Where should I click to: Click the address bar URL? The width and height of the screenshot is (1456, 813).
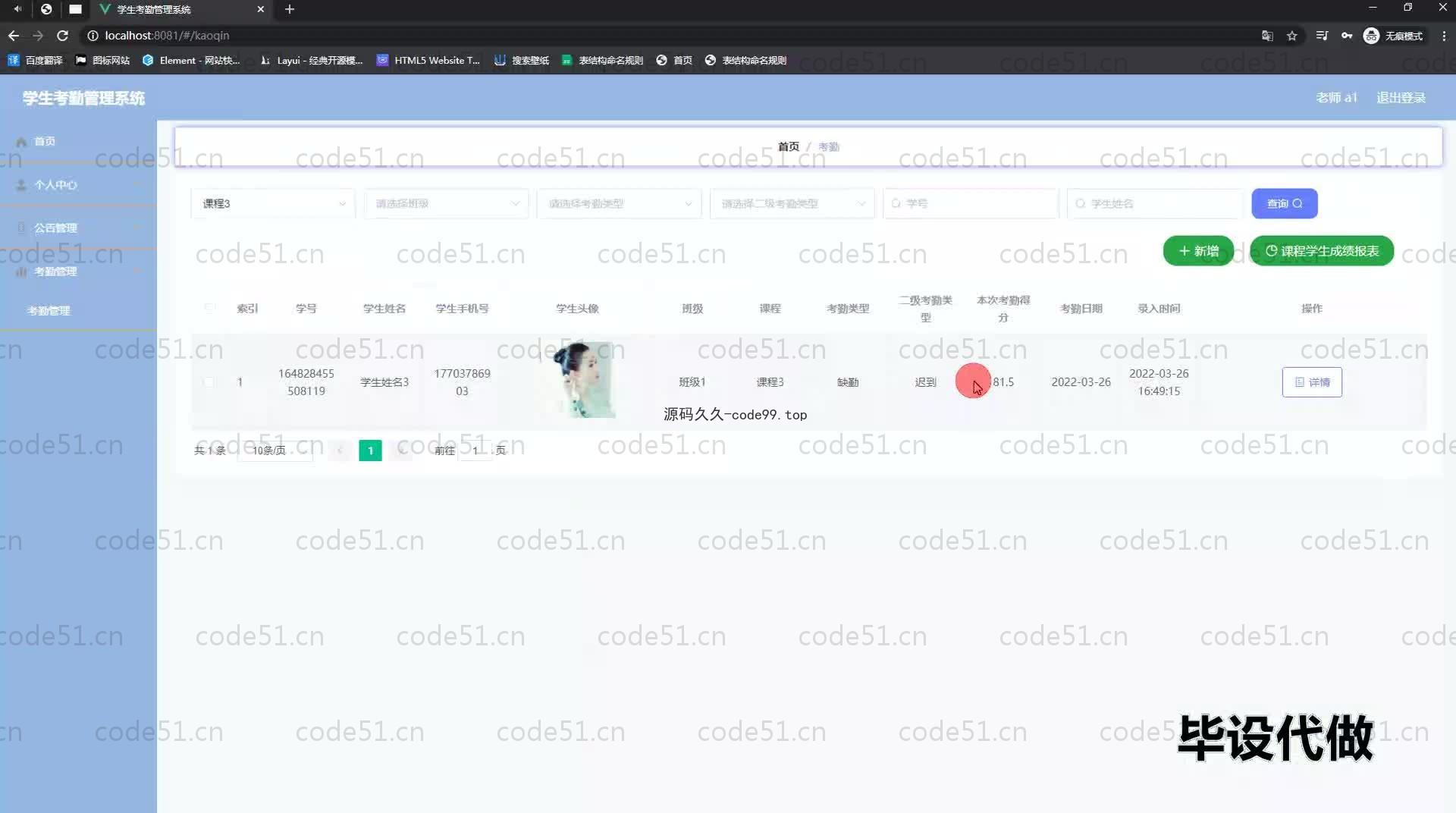point(167,36)
